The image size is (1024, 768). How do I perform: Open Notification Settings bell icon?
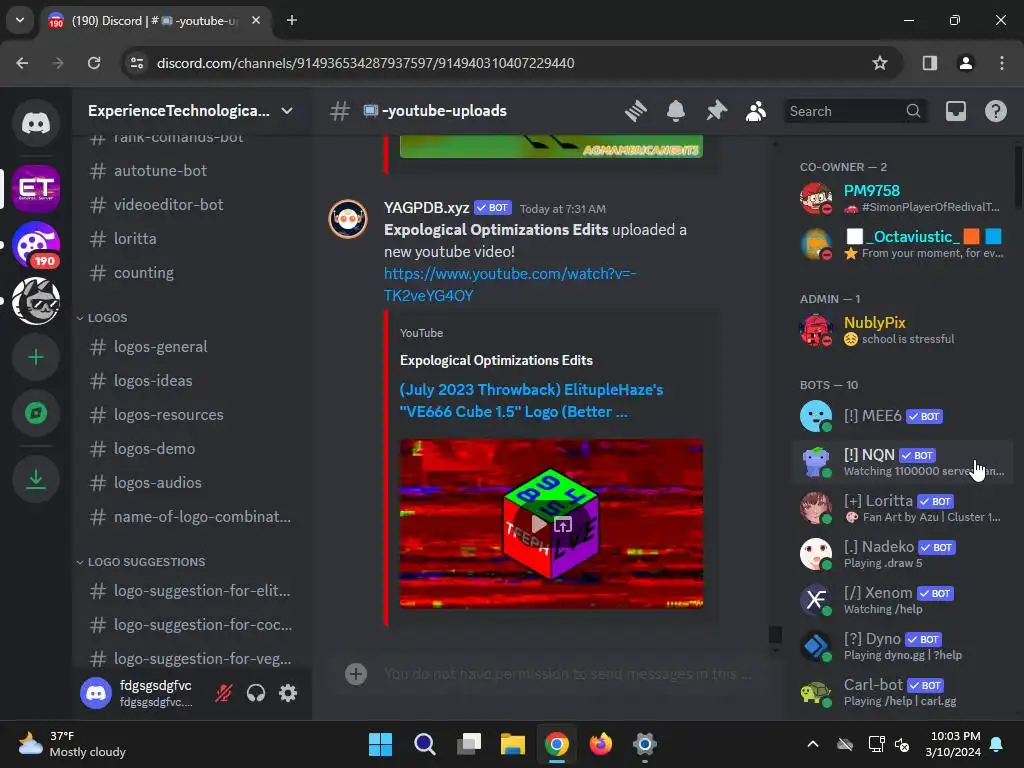click(676, 111)
